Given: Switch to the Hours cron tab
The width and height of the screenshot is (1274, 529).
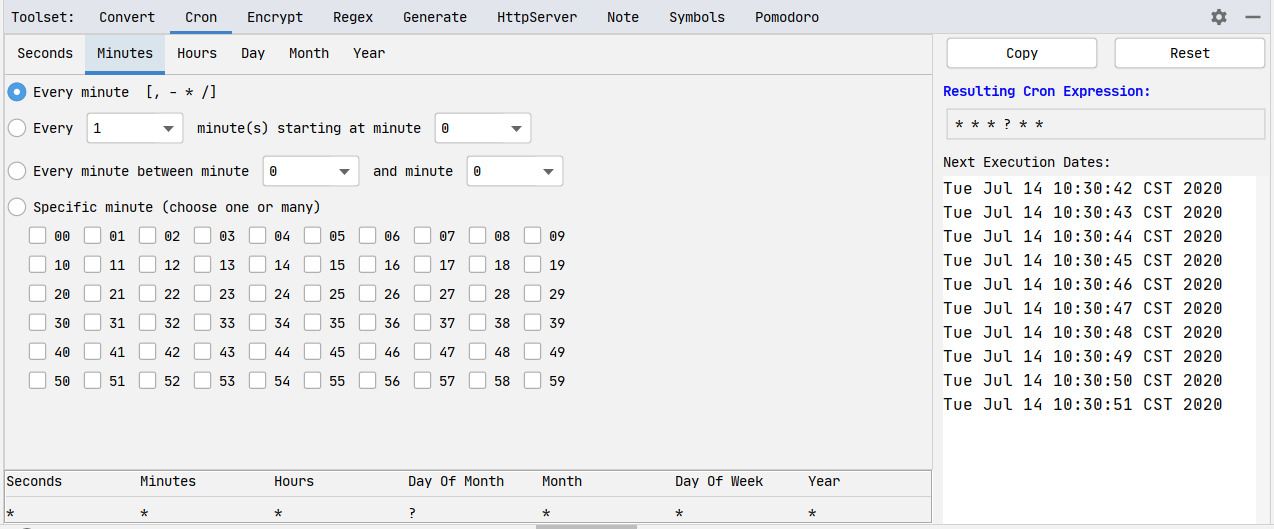Looking at the screenshot, I should (x=197, y=53).
